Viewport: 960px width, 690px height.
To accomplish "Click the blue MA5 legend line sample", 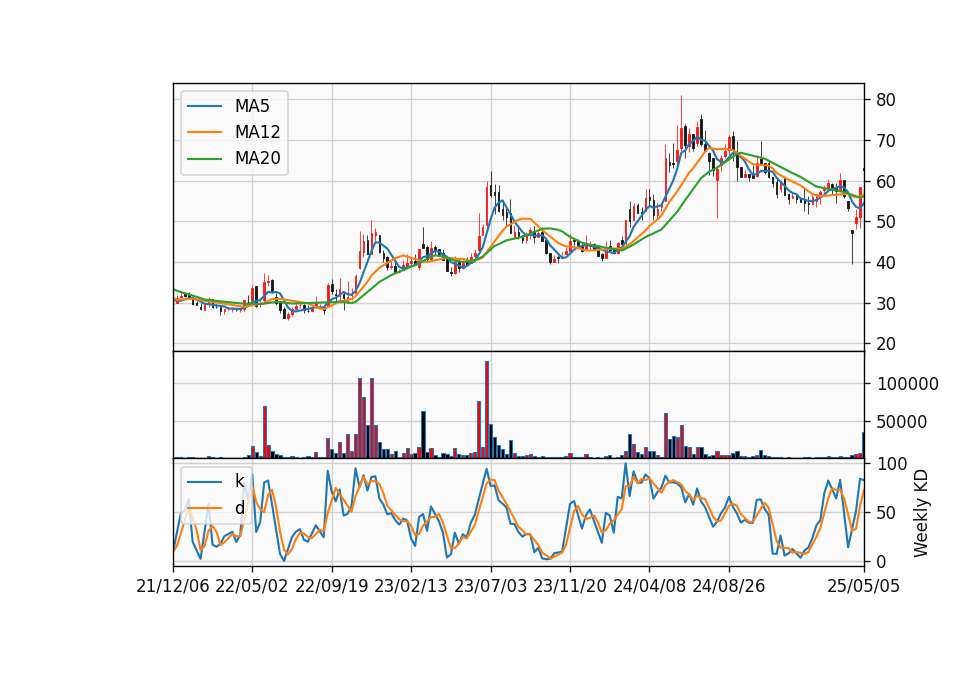I will tap(204, 106).
